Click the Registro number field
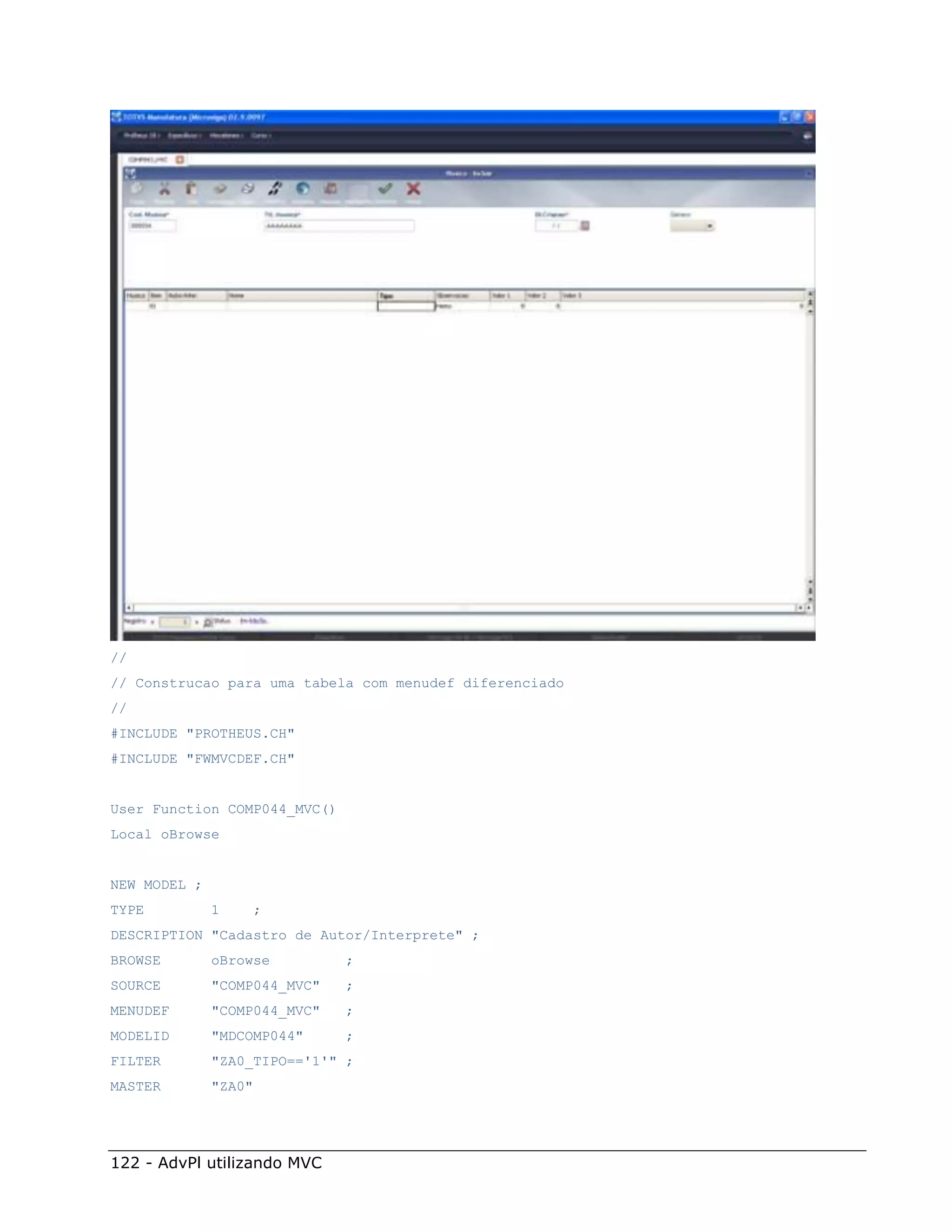Image resolution: width=952 pixels, height=1232 pixels. (175, 622)
